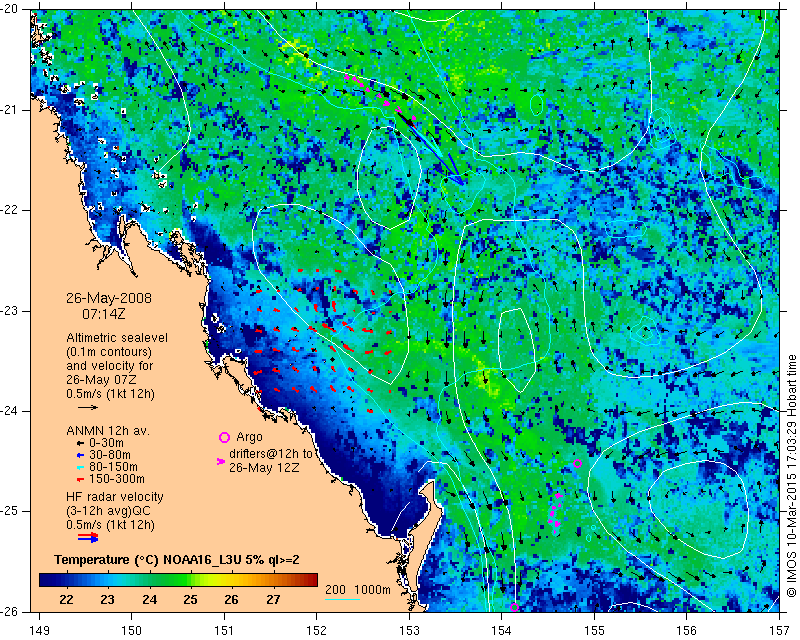This screenshot has width=800, height=640.
Task: Click the cyan line under 200 1000m label
Action: (342, 599)
